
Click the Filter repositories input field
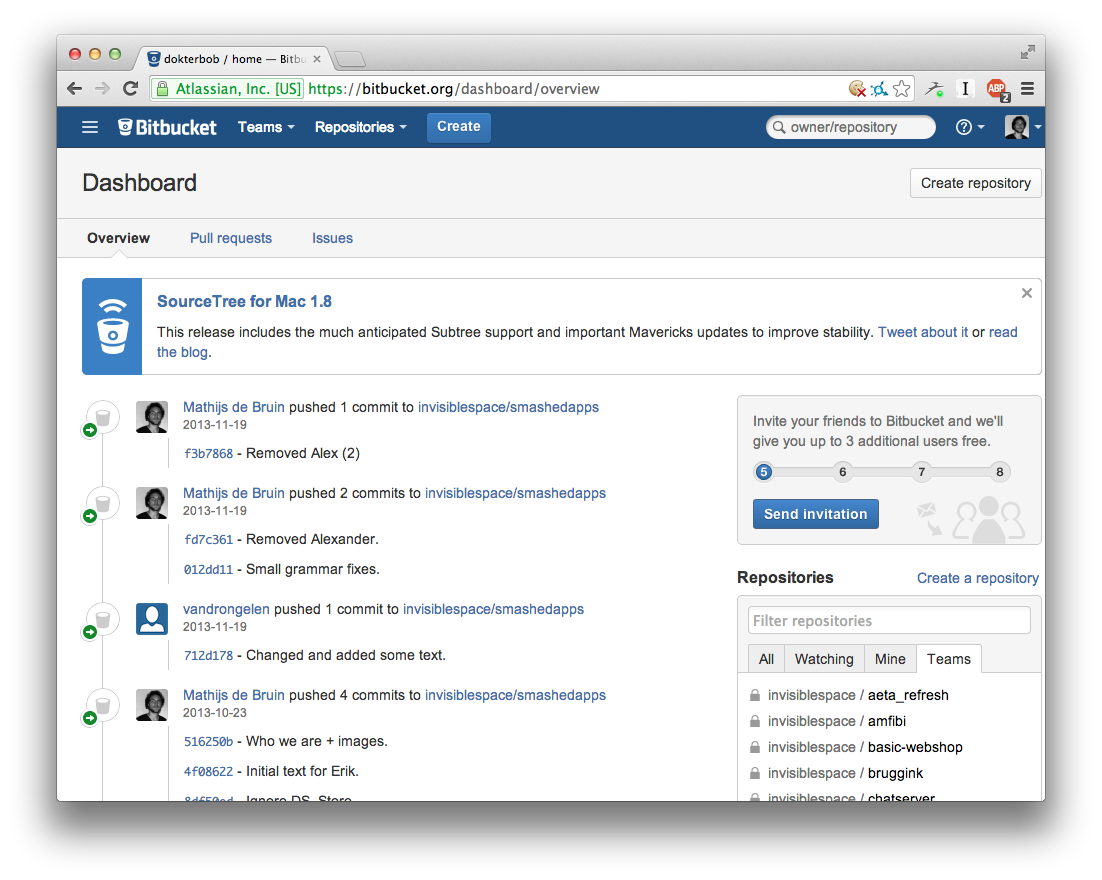point(888,620)
